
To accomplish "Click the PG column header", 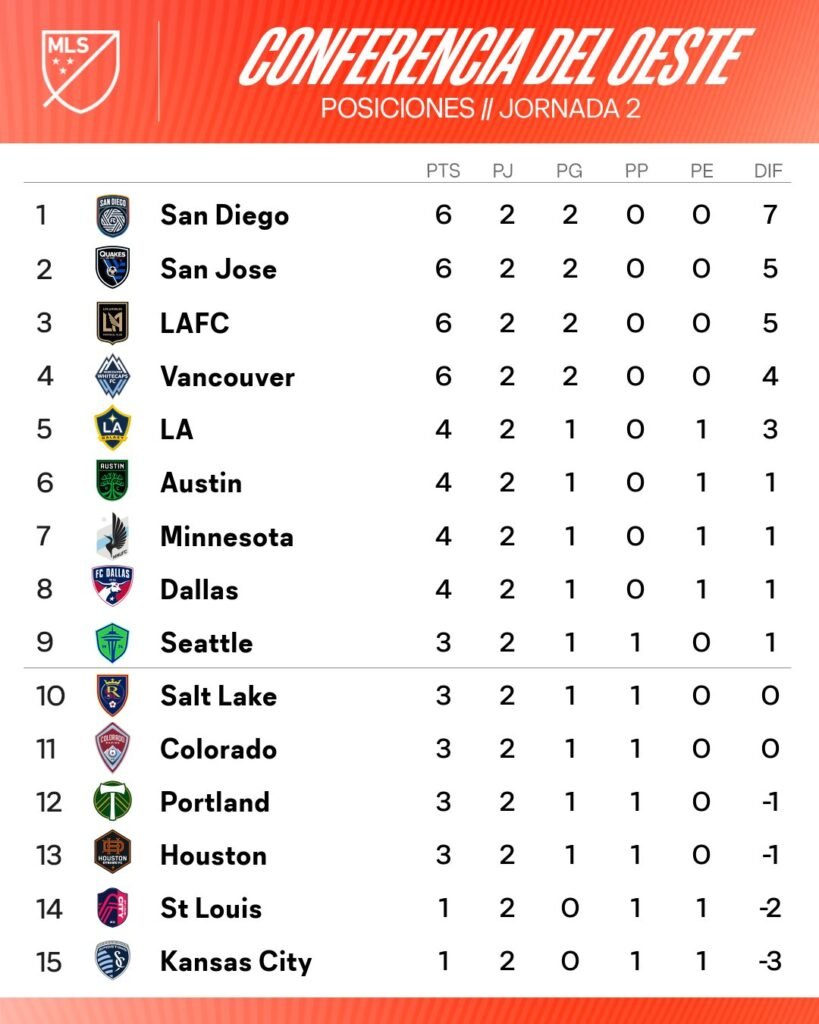I will (569, 171).
